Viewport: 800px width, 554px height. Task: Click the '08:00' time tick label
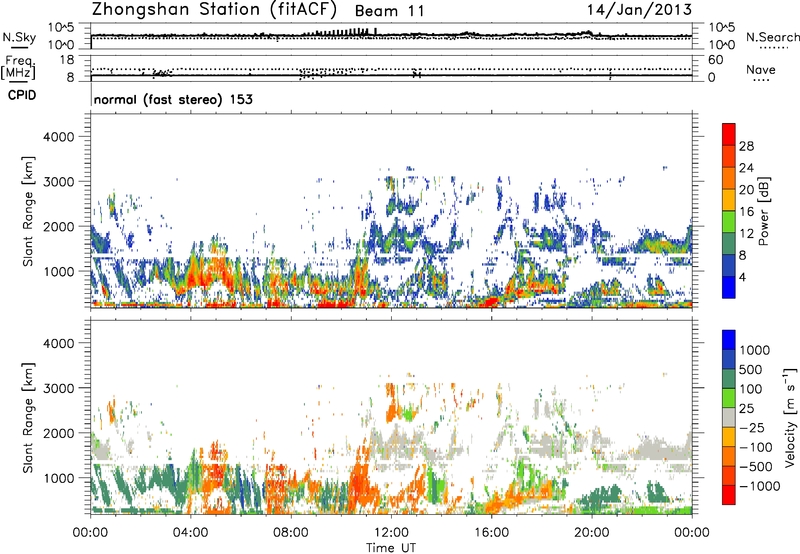click(291, 533)
